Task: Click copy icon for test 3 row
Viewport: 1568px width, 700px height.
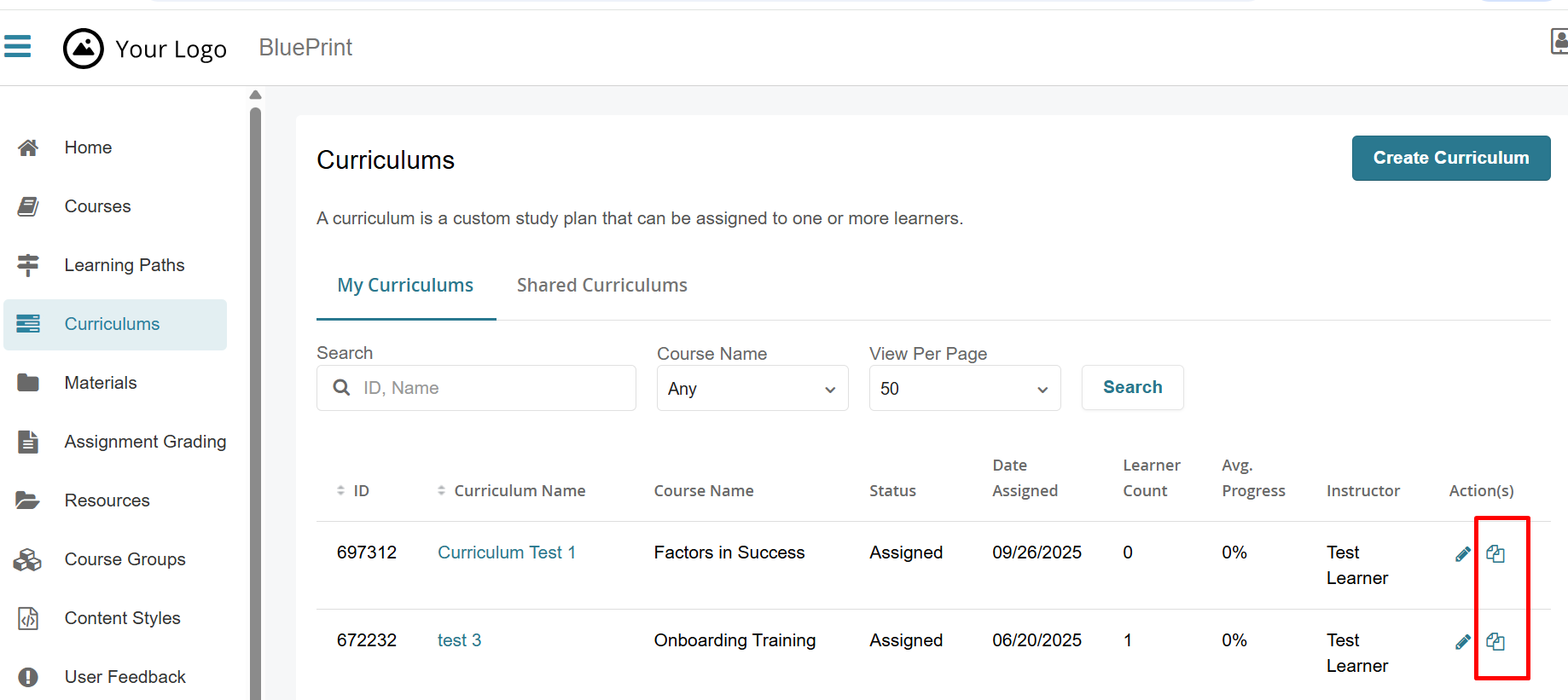Action: coord(1495,642)
